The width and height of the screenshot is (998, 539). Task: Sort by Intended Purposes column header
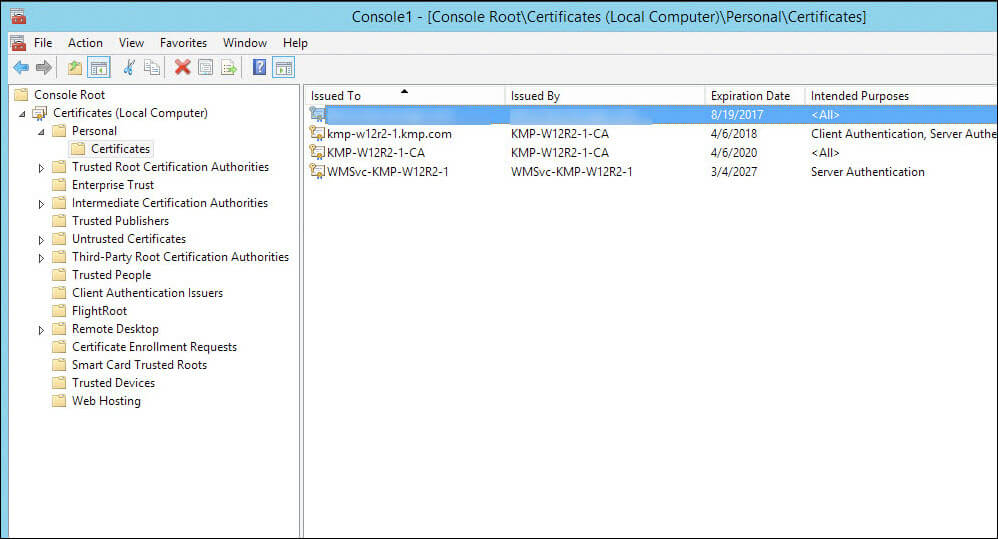tap(901, 96)
